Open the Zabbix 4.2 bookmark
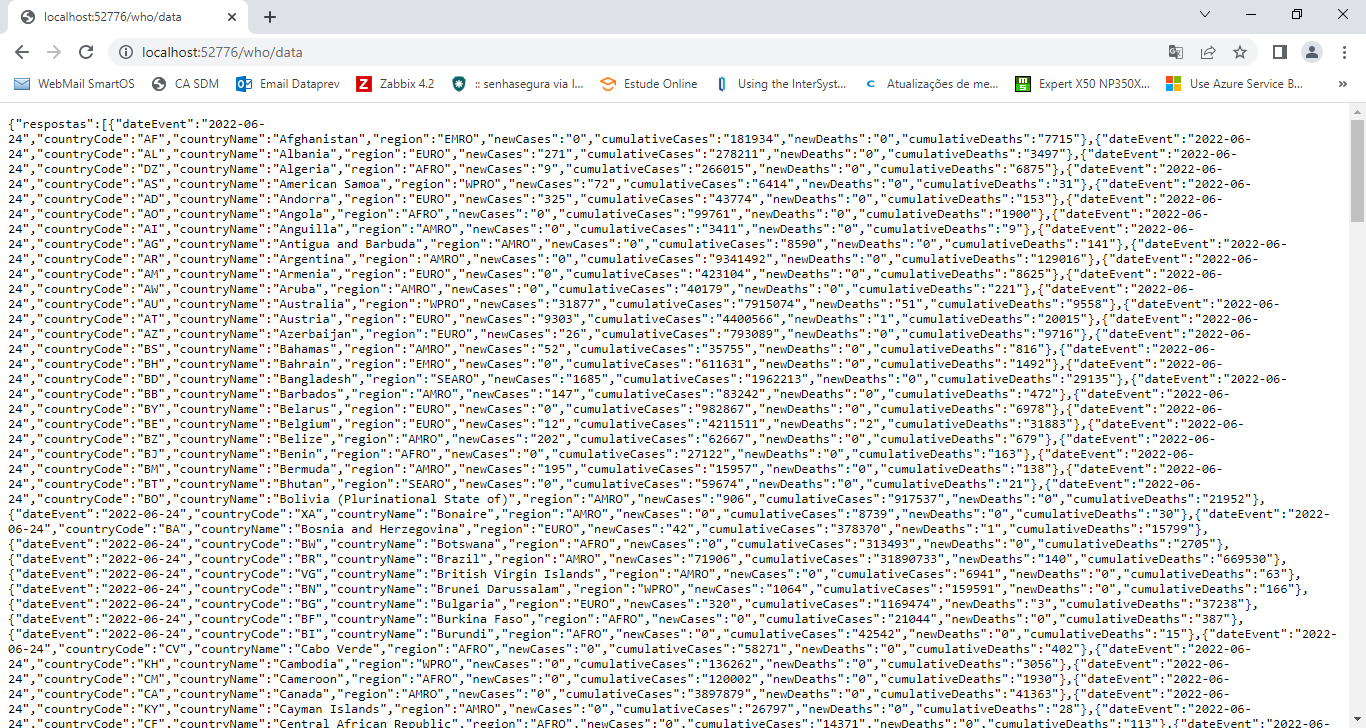1366x728 pixels. 395,84
